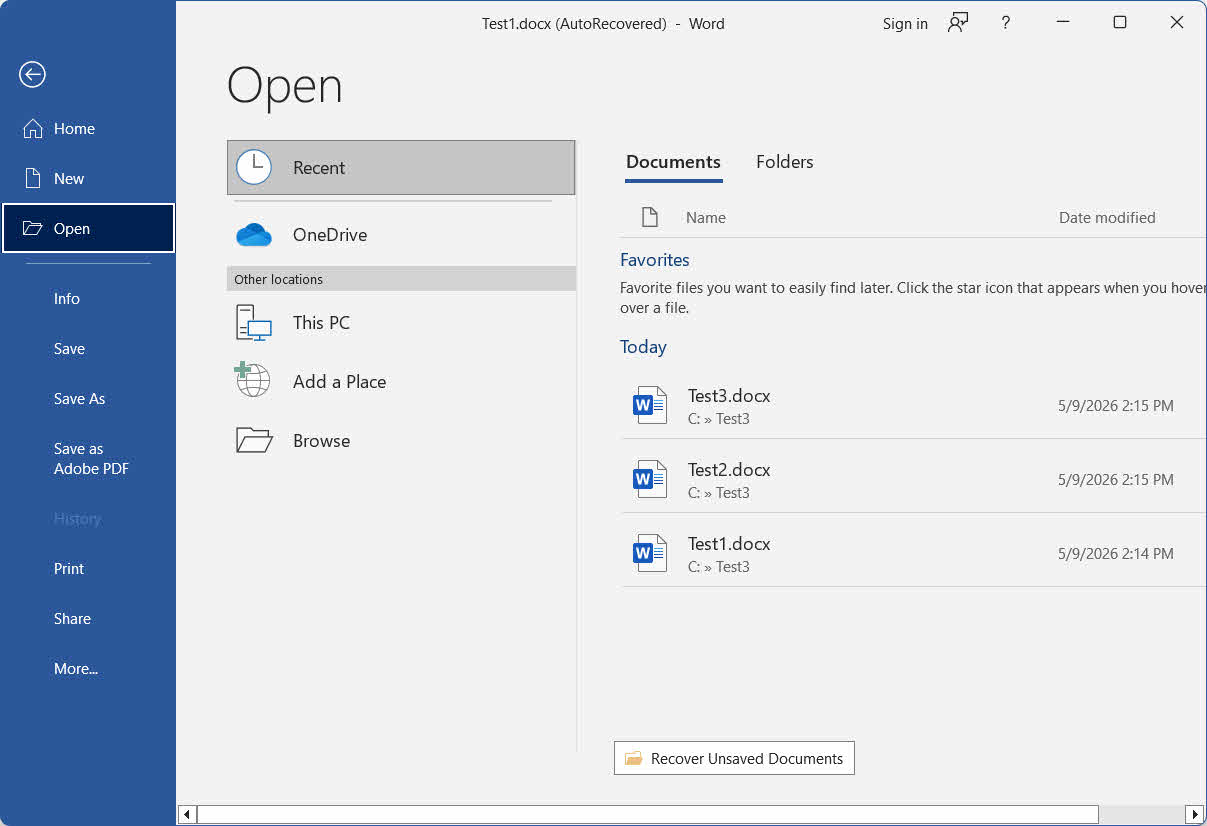
Task: Click the Recent clock icon
Action: coord(254,167)
